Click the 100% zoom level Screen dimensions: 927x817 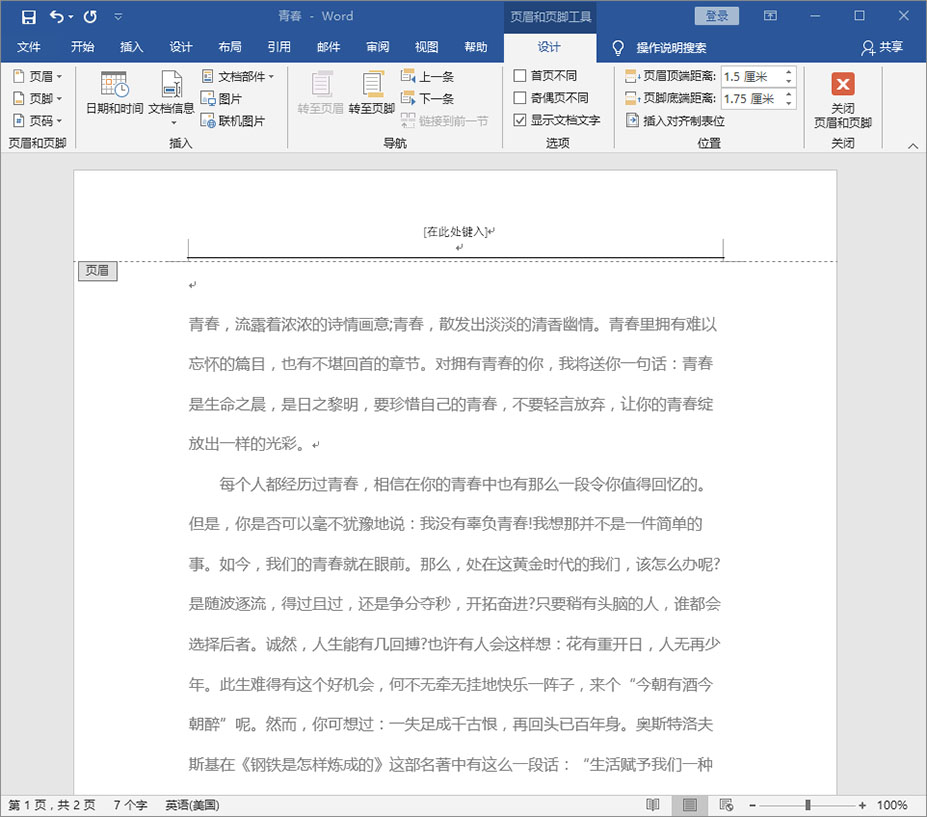[x=892, y=805]
